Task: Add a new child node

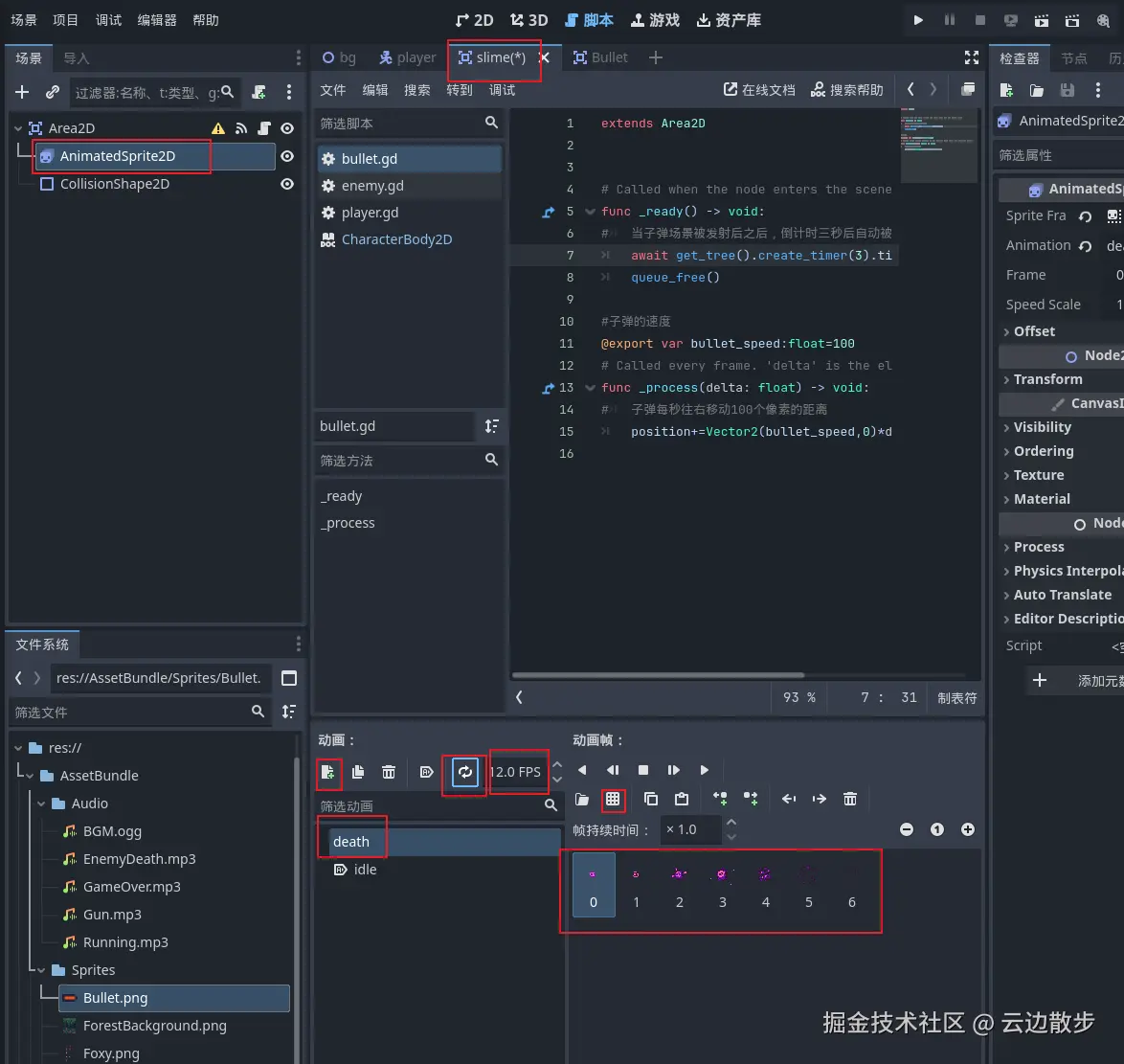Action: point(22,92)
